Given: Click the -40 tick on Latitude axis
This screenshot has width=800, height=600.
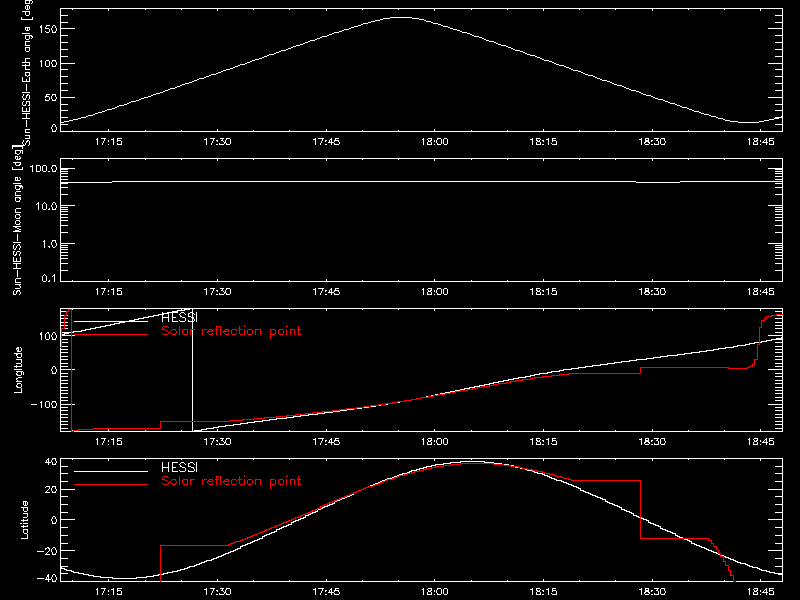Looking at the screenshot, I should [47, 579].
